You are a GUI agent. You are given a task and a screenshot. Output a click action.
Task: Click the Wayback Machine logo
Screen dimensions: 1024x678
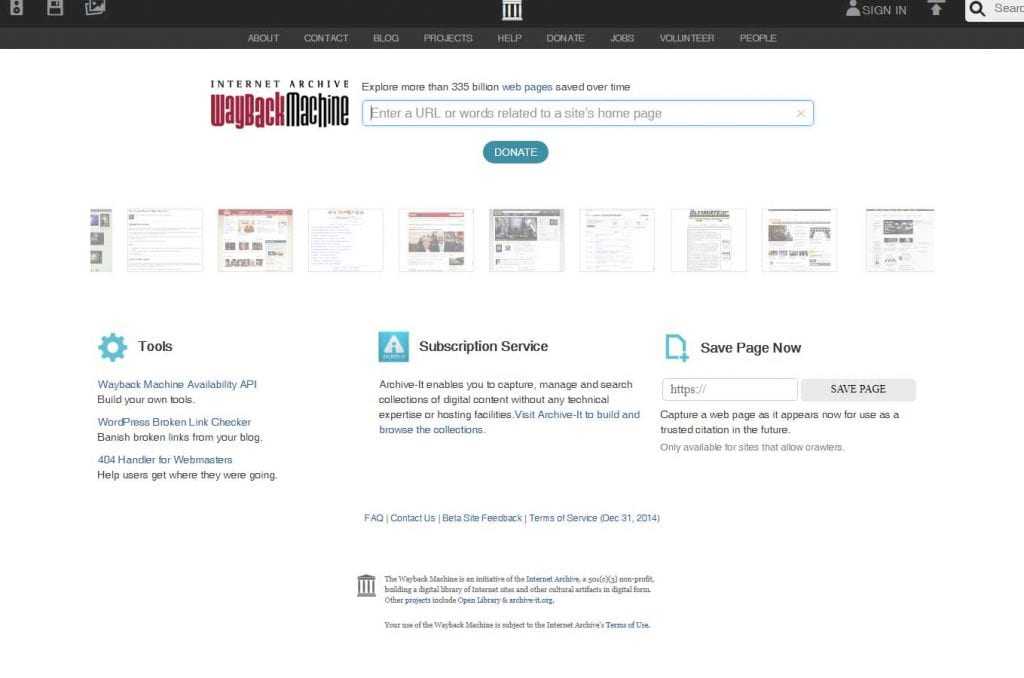pyautogui.click(x=280, y=105)
